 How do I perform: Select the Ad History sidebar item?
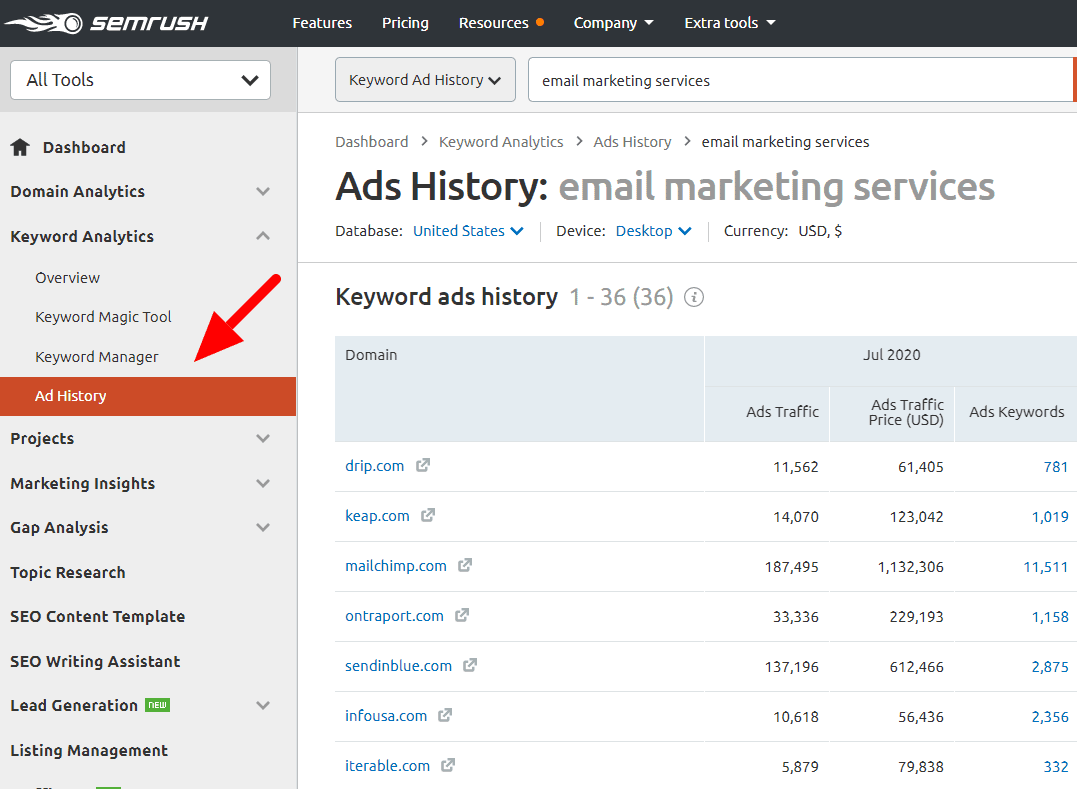click(148, 396)
